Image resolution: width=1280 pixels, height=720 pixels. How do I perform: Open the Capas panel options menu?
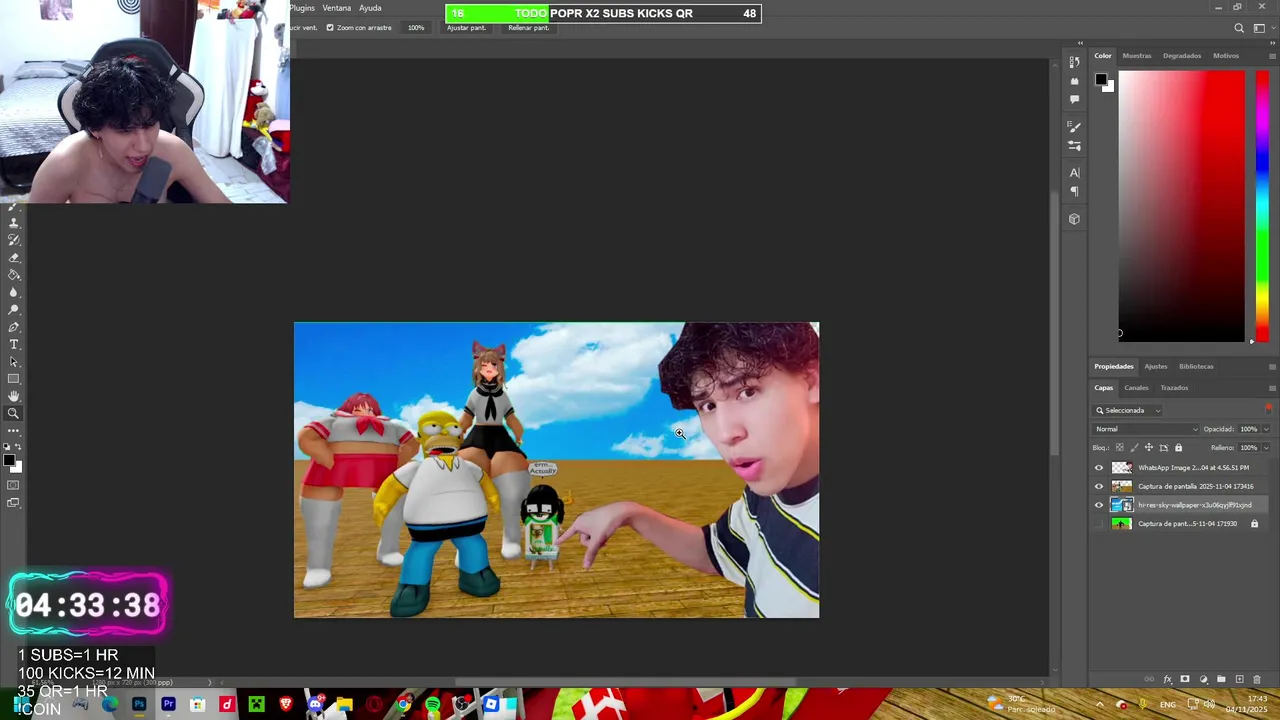click(1272, 388)
